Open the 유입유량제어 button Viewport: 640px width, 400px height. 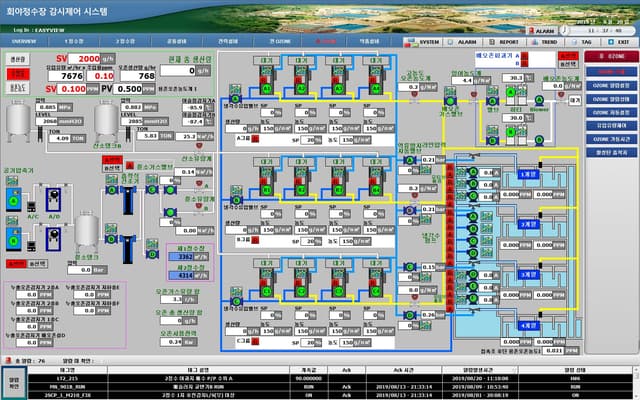pos(611,126)
